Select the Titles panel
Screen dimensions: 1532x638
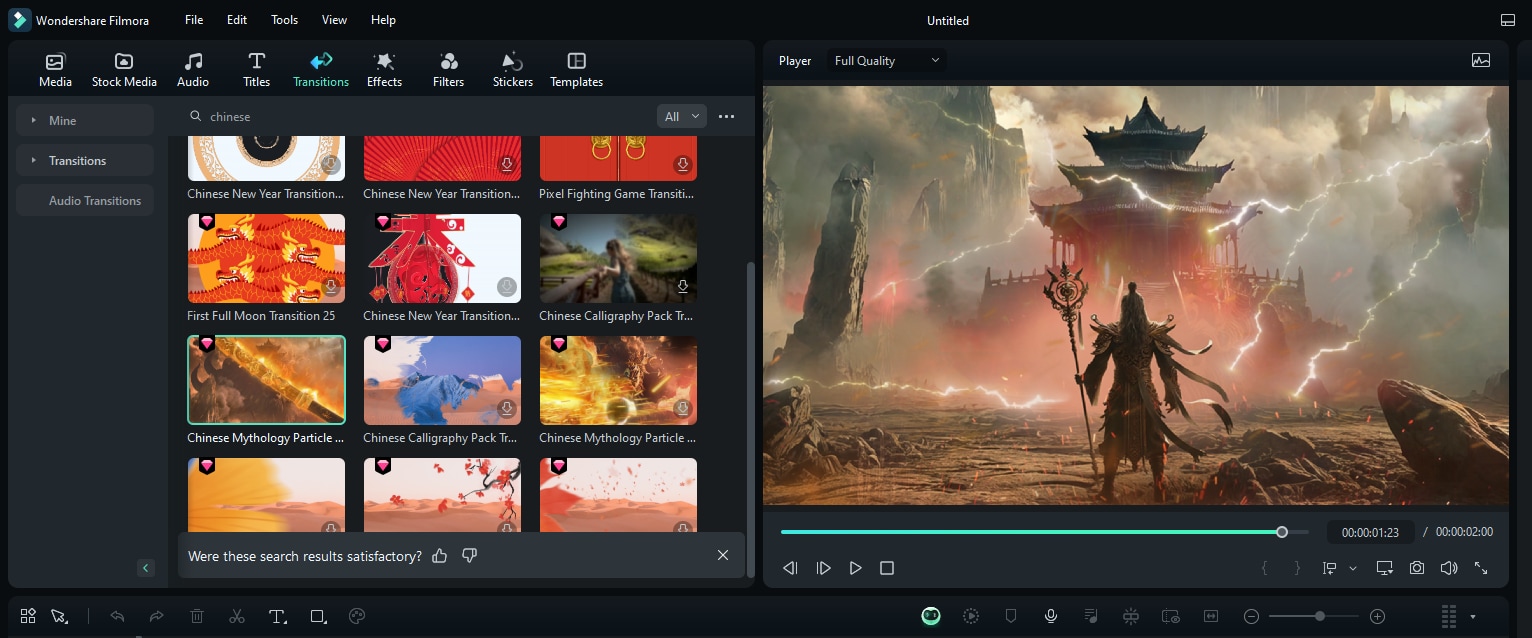click(256, 68)
